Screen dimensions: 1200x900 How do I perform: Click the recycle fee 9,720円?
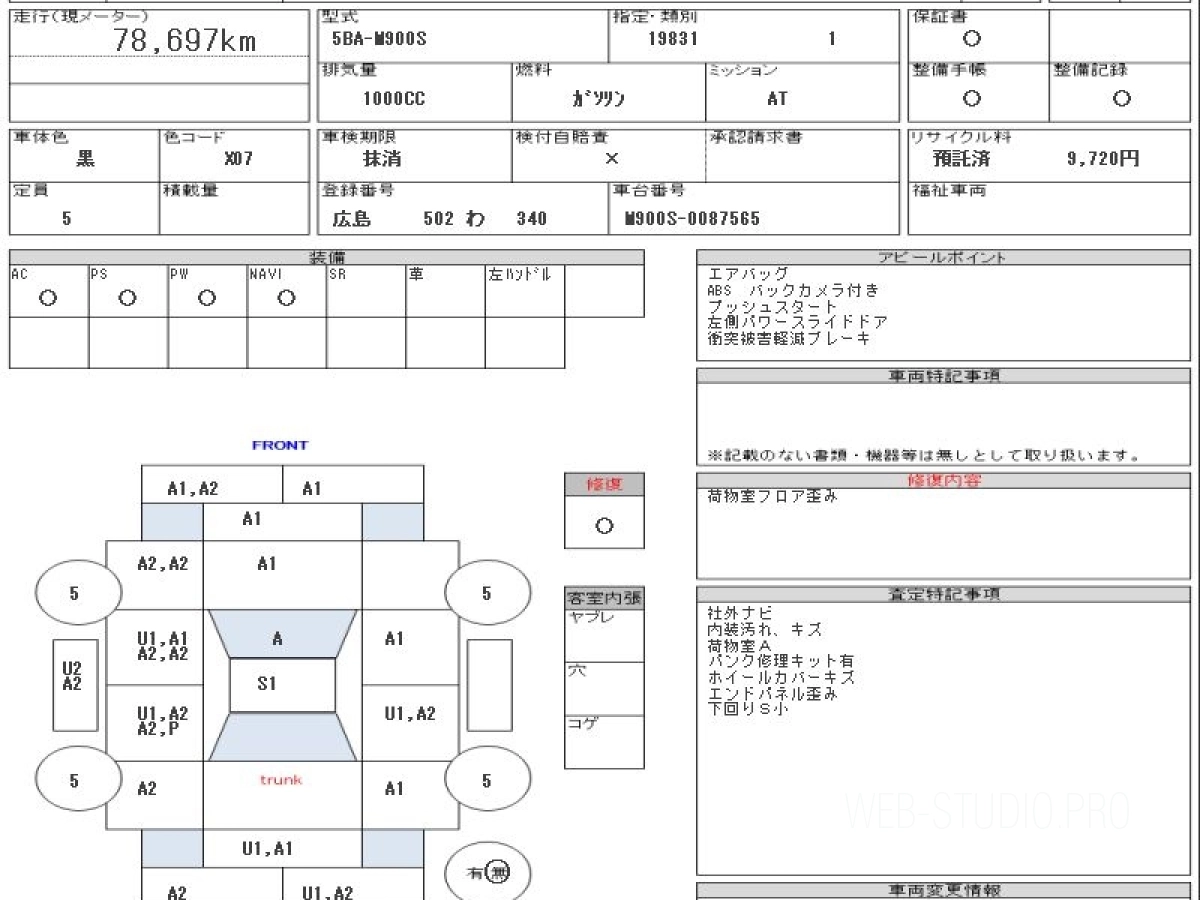1103,159
